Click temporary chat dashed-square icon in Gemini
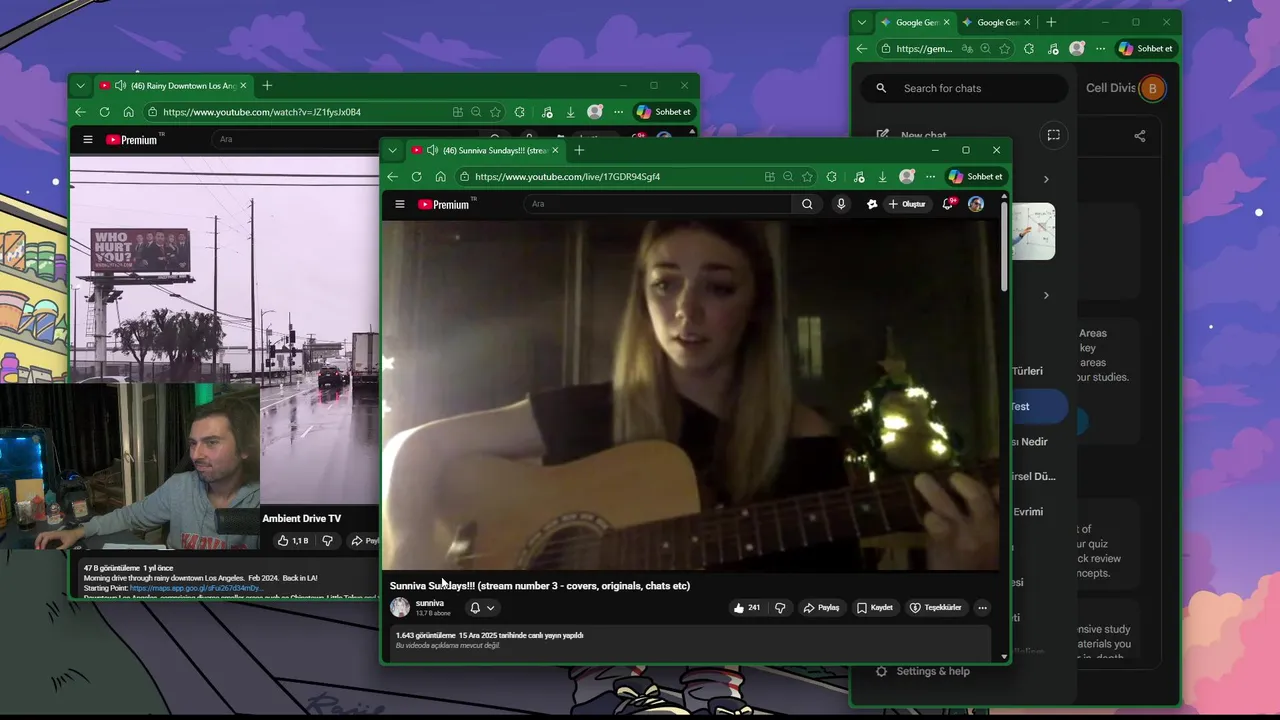This screenshot has height=720, width=1280. click(1053, 135)
